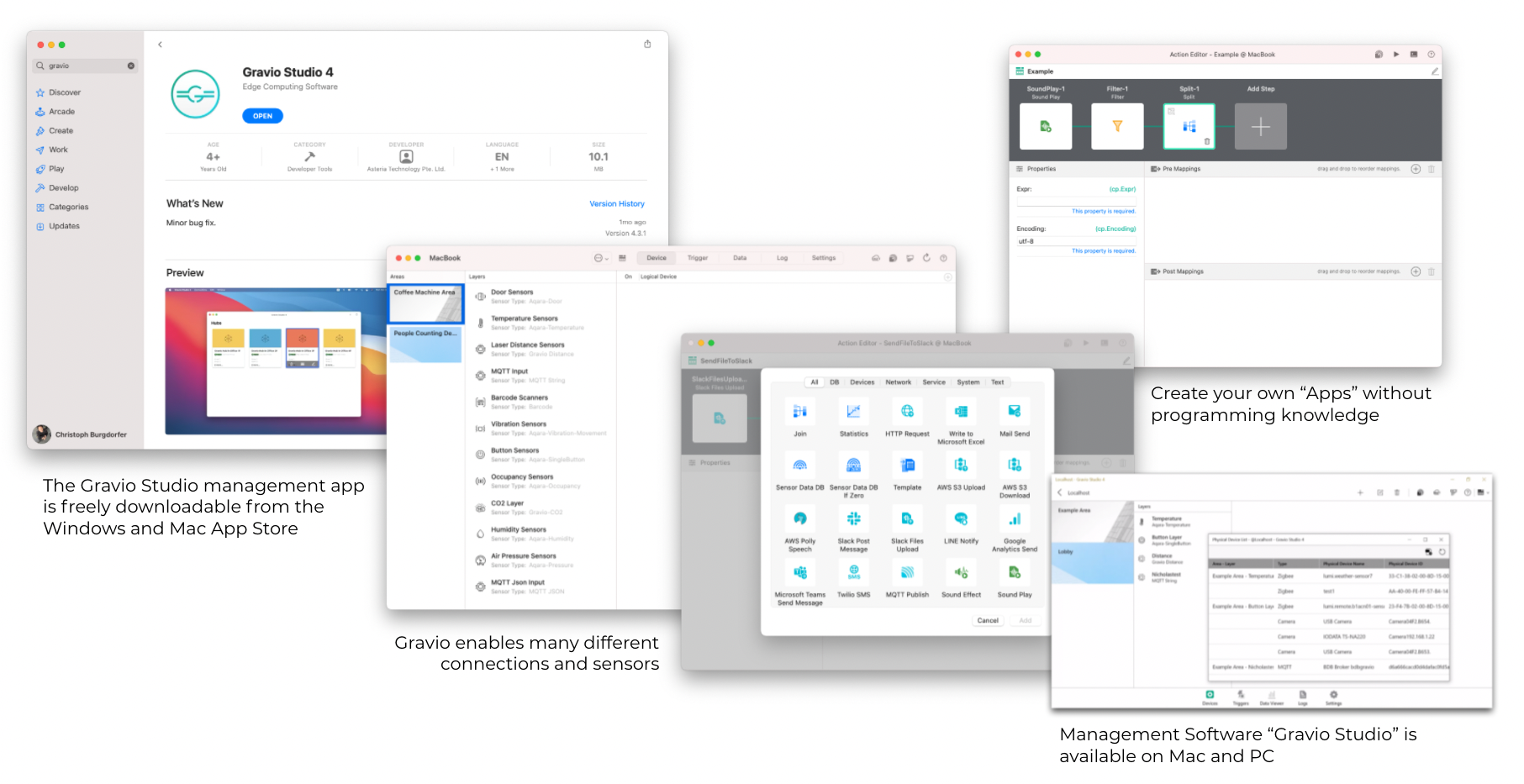Click Add Step in the Example action
Screen dimensions: 1524x784
(1260, 126)
